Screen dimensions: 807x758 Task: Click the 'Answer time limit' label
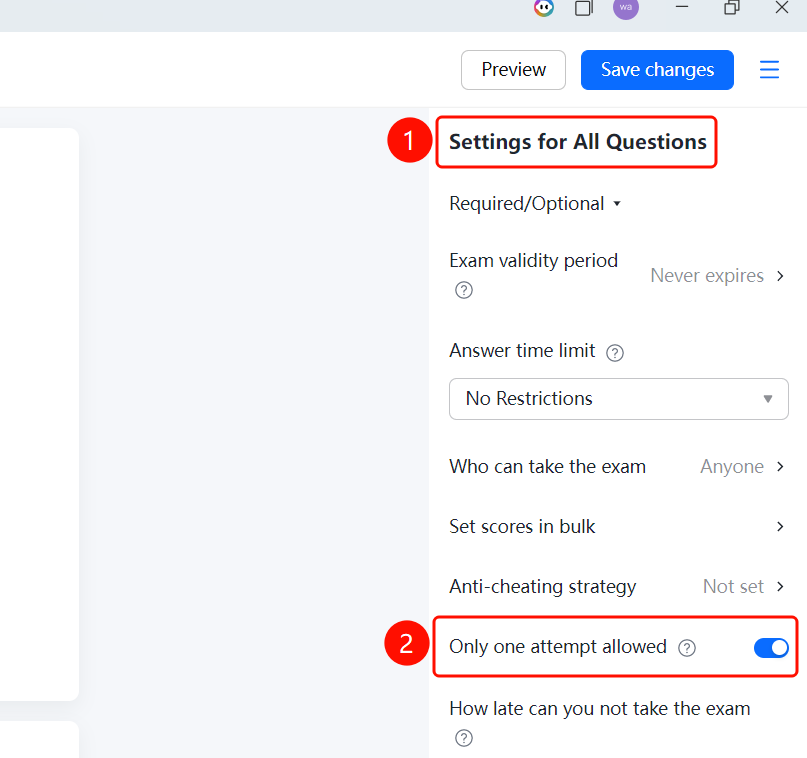522,350
